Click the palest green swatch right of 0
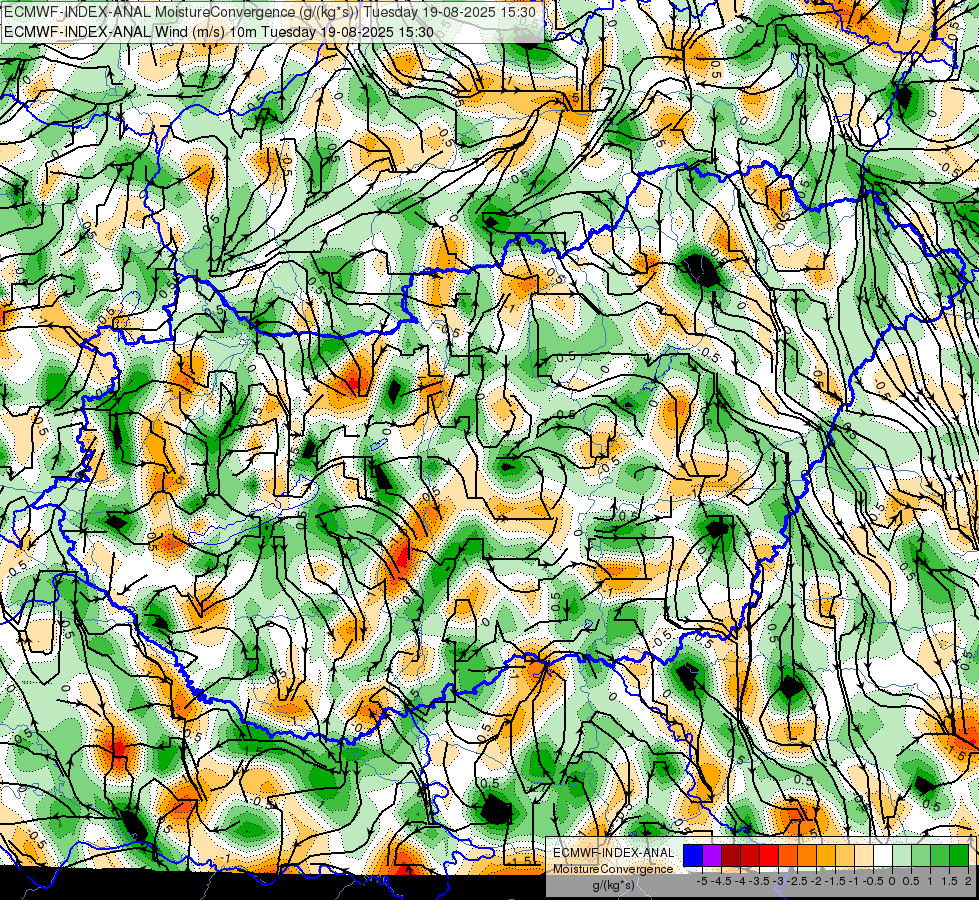This screenshot has height=900, width=979. pos(902,855)
